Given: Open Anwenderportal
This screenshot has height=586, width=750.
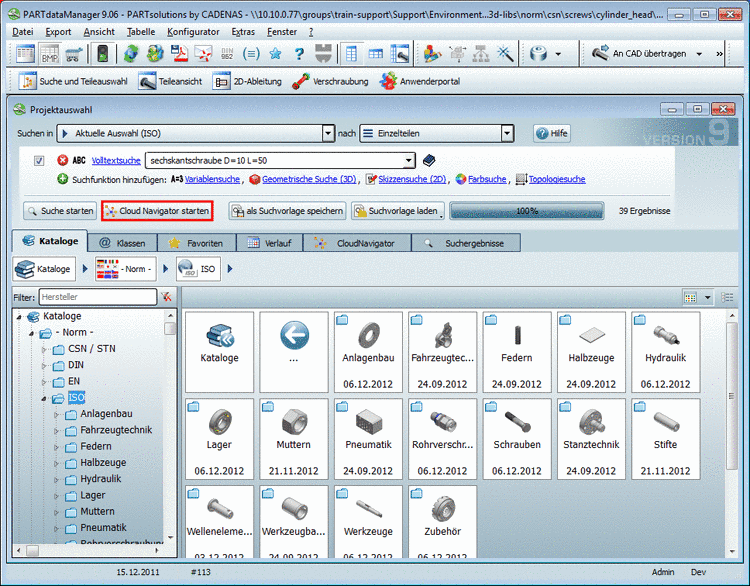Looking at the screenshot, I should coord(420,81).
